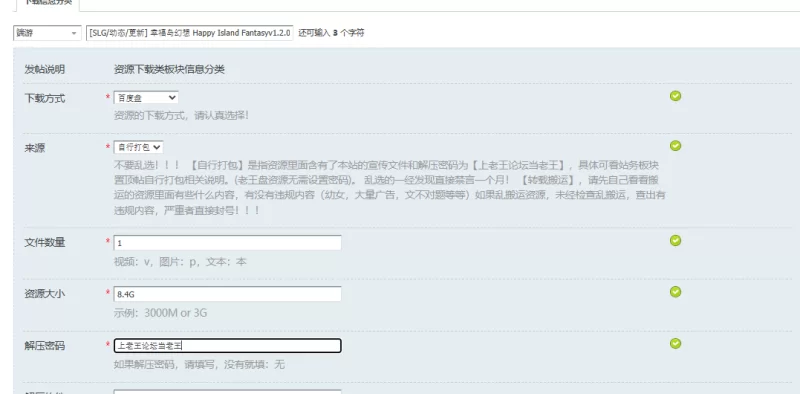Click the green checkmark for 下载方式
This screenshot has height=394, width=800.
(676, 96)
